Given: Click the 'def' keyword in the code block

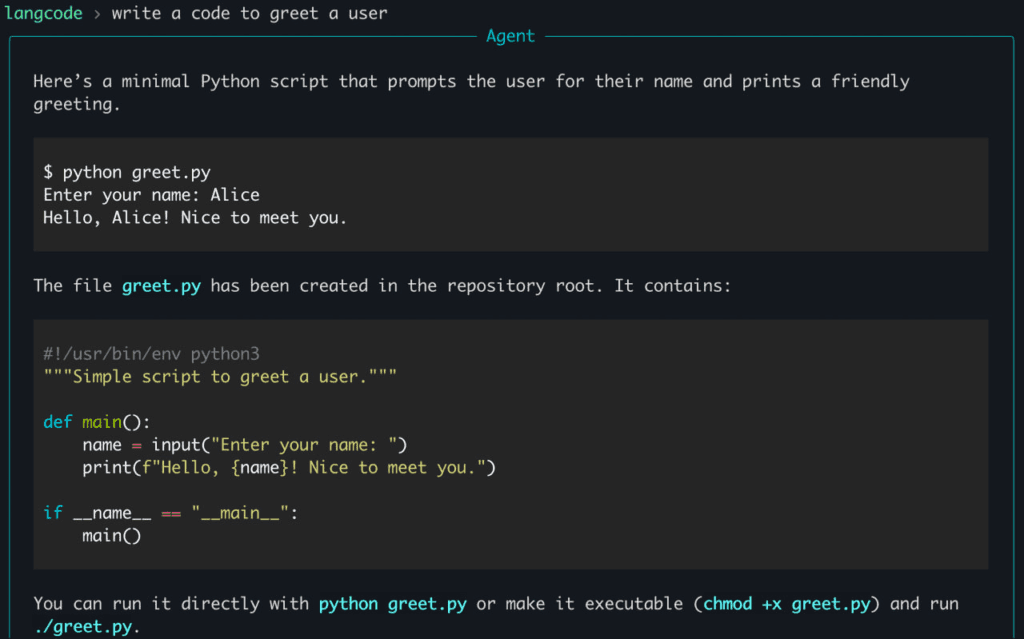Looking at the screenshot, I should (57, 422).
